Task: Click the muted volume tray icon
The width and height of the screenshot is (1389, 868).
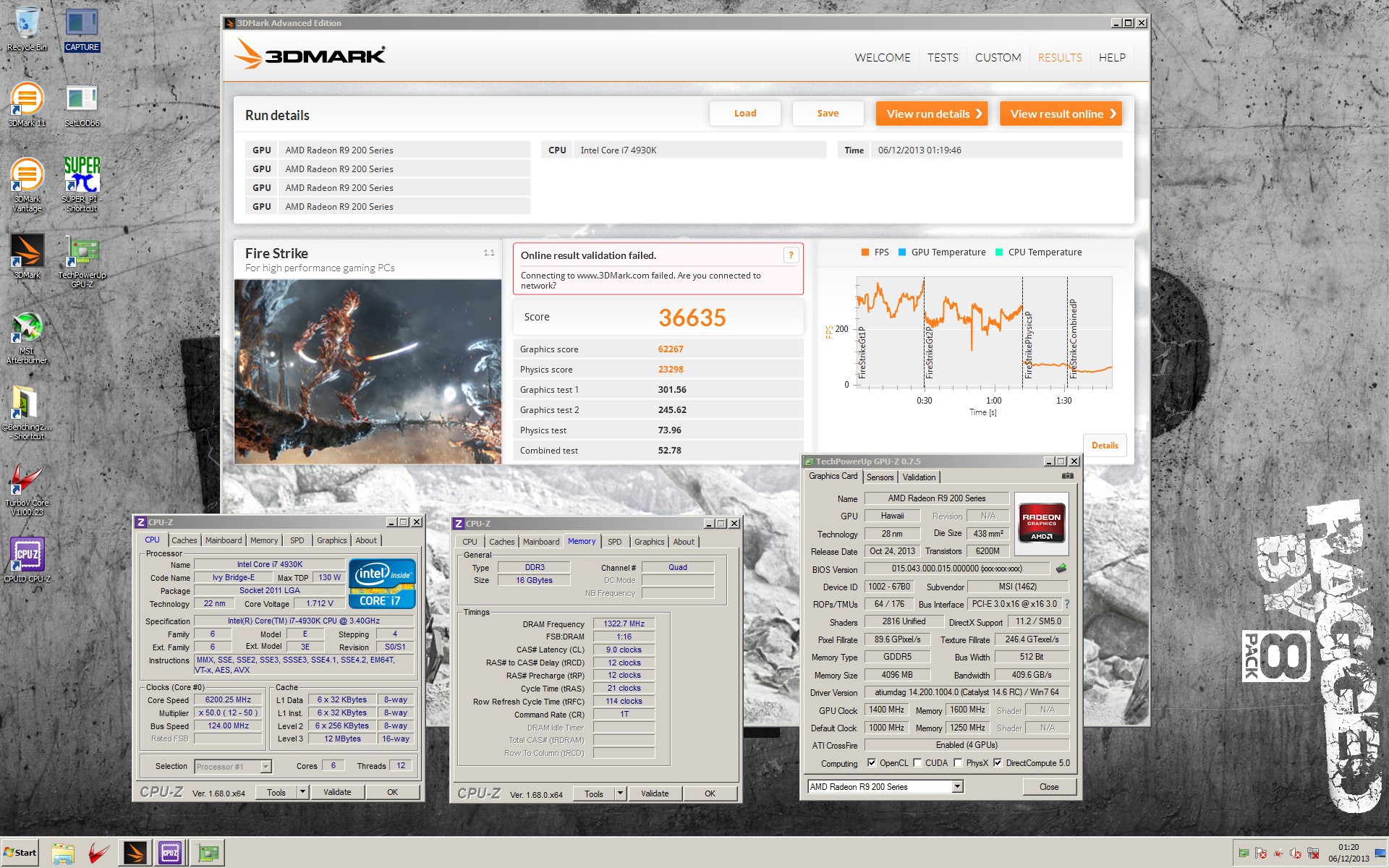Action: 1295,854
